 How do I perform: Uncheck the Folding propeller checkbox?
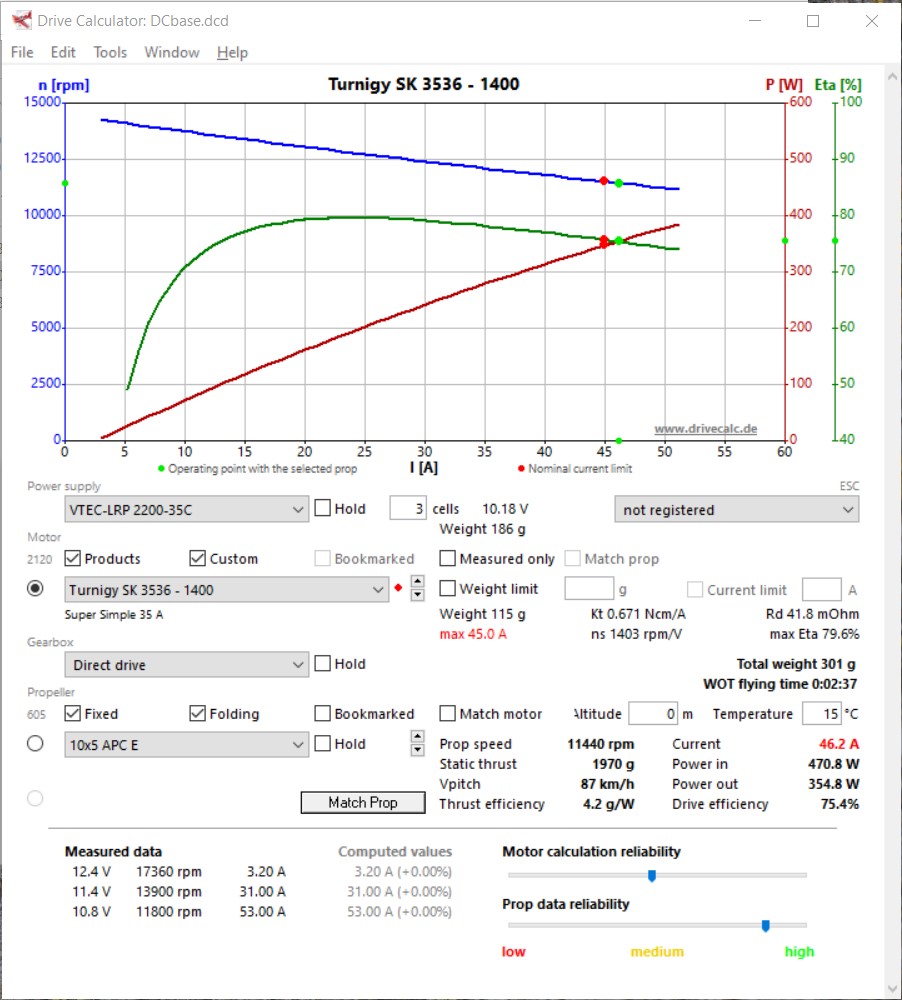click(198, 714)
